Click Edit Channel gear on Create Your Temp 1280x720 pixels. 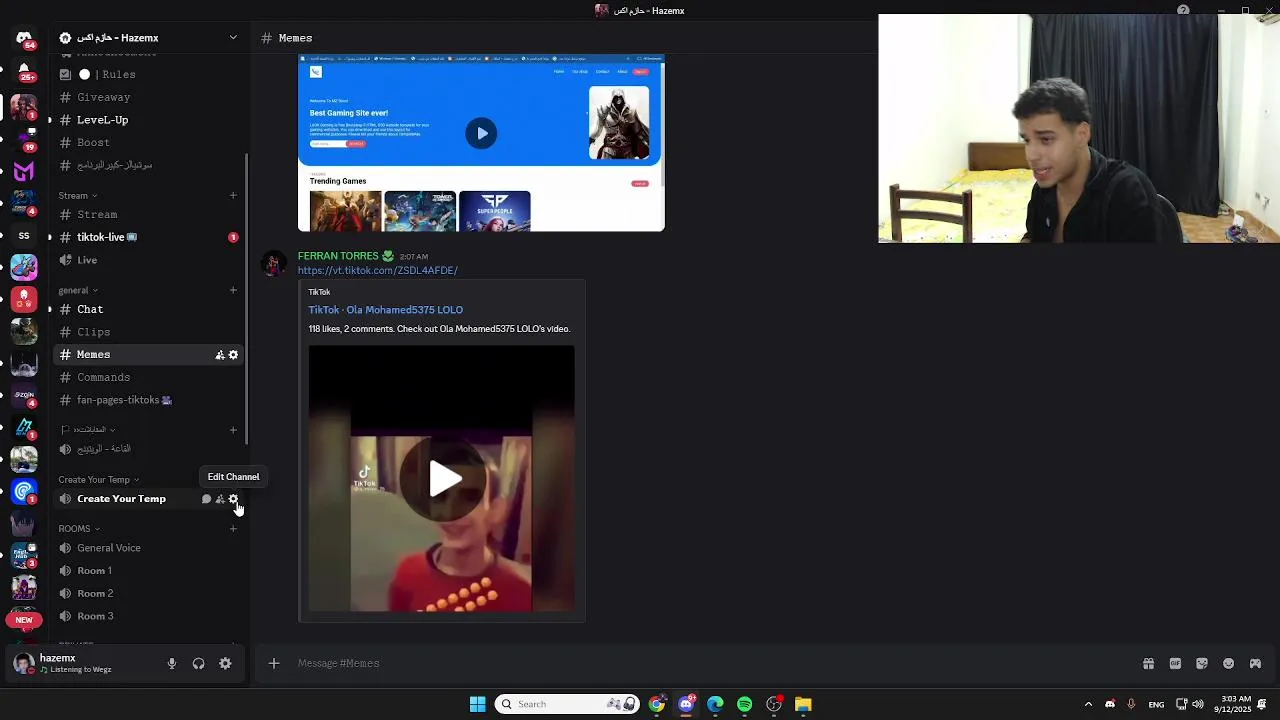[234, 499]
